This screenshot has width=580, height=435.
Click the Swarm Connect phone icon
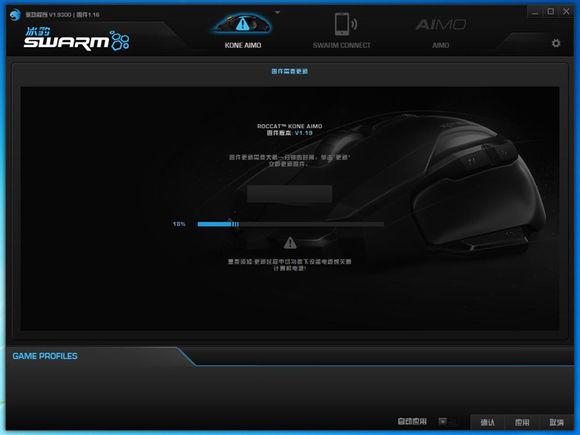click(x=345, y=24)
